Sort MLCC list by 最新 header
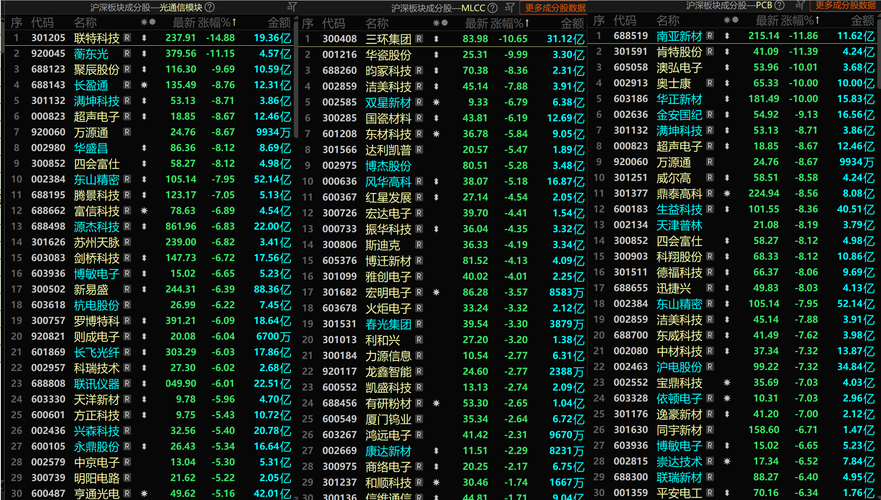 (476, 23)
